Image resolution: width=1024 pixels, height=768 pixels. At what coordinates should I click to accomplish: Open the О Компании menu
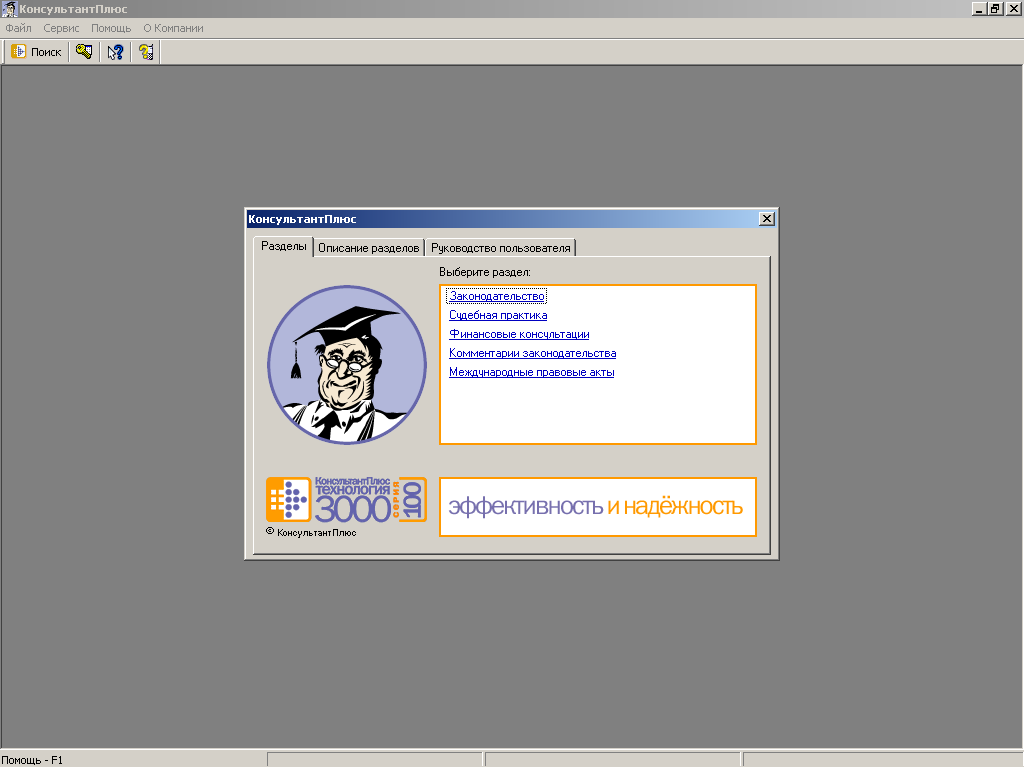173,28
